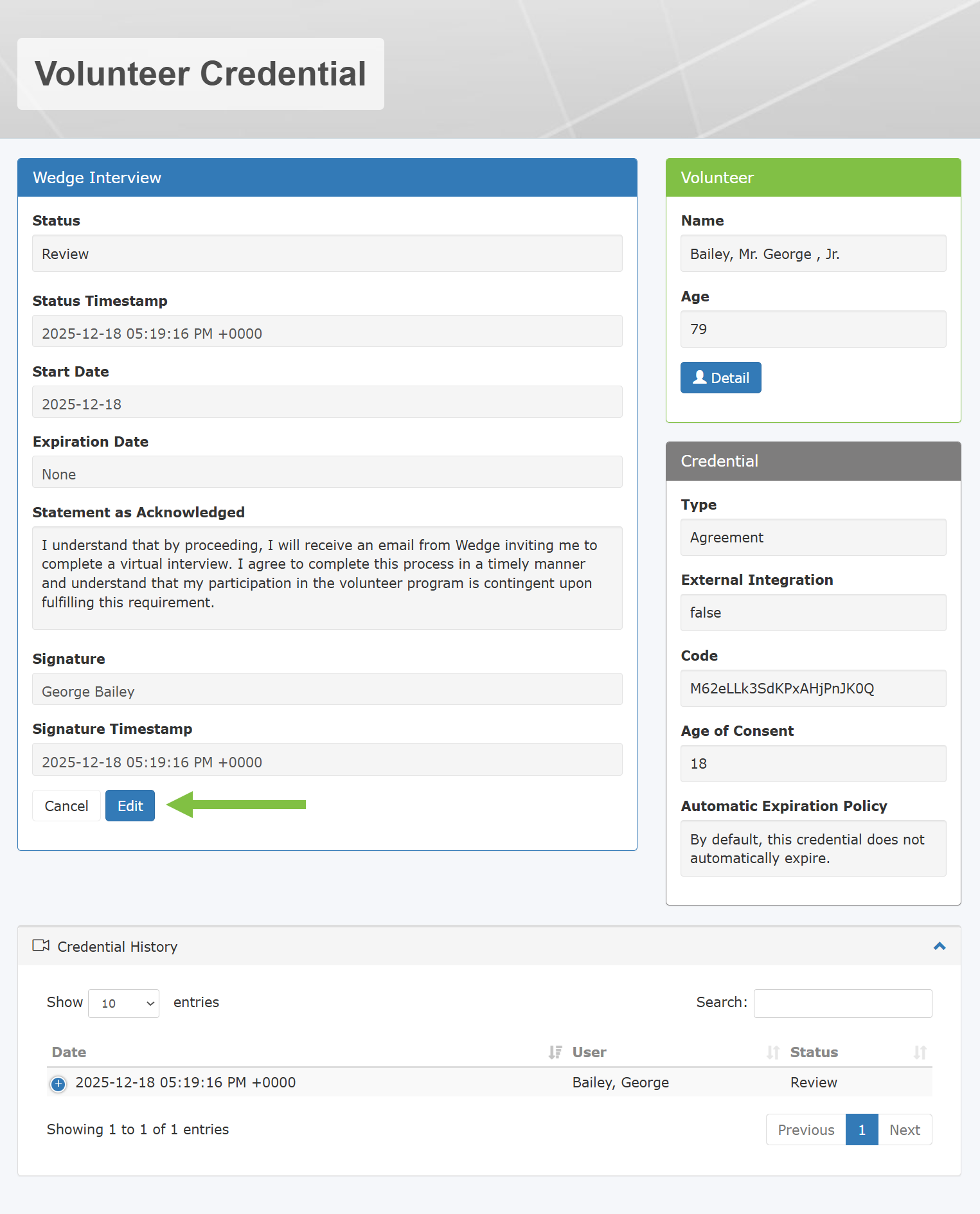Screen dimensions: 980x1214
Task: Click the Expiration Date value None
Action: pyautogui.click(x=327, y=472)
